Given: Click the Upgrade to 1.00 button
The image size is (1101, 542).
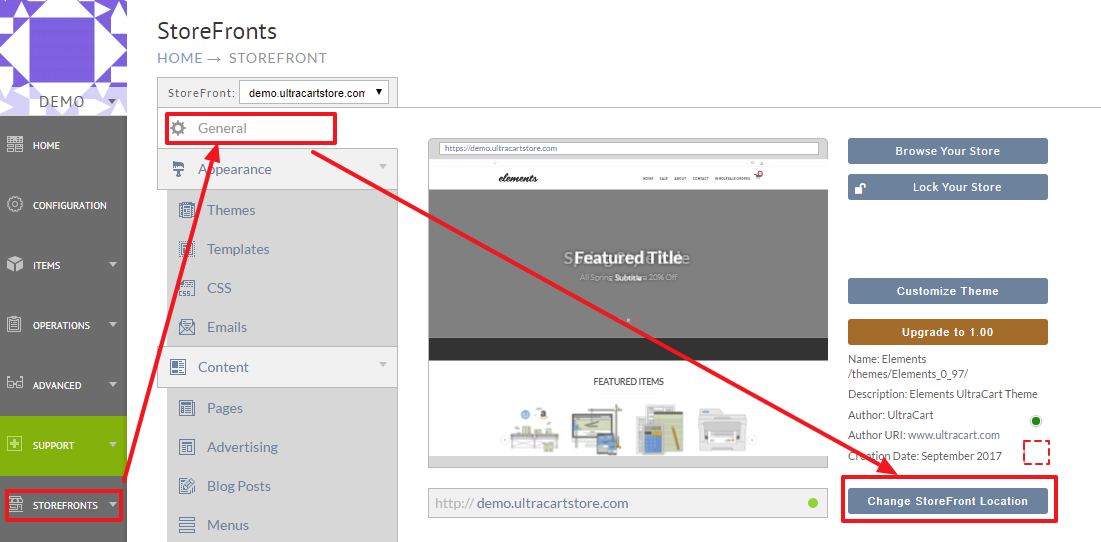Looking at the screenshot, I should (x=947, y=332).
